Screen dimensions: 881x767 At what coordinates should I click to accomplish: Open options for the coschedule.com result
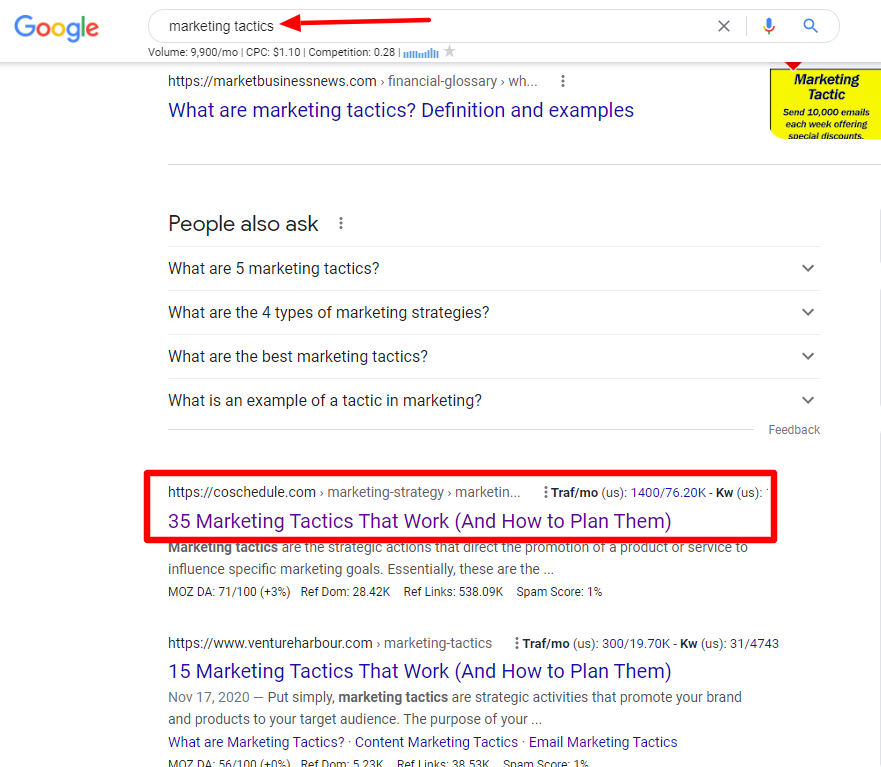[x=545, y=493]
